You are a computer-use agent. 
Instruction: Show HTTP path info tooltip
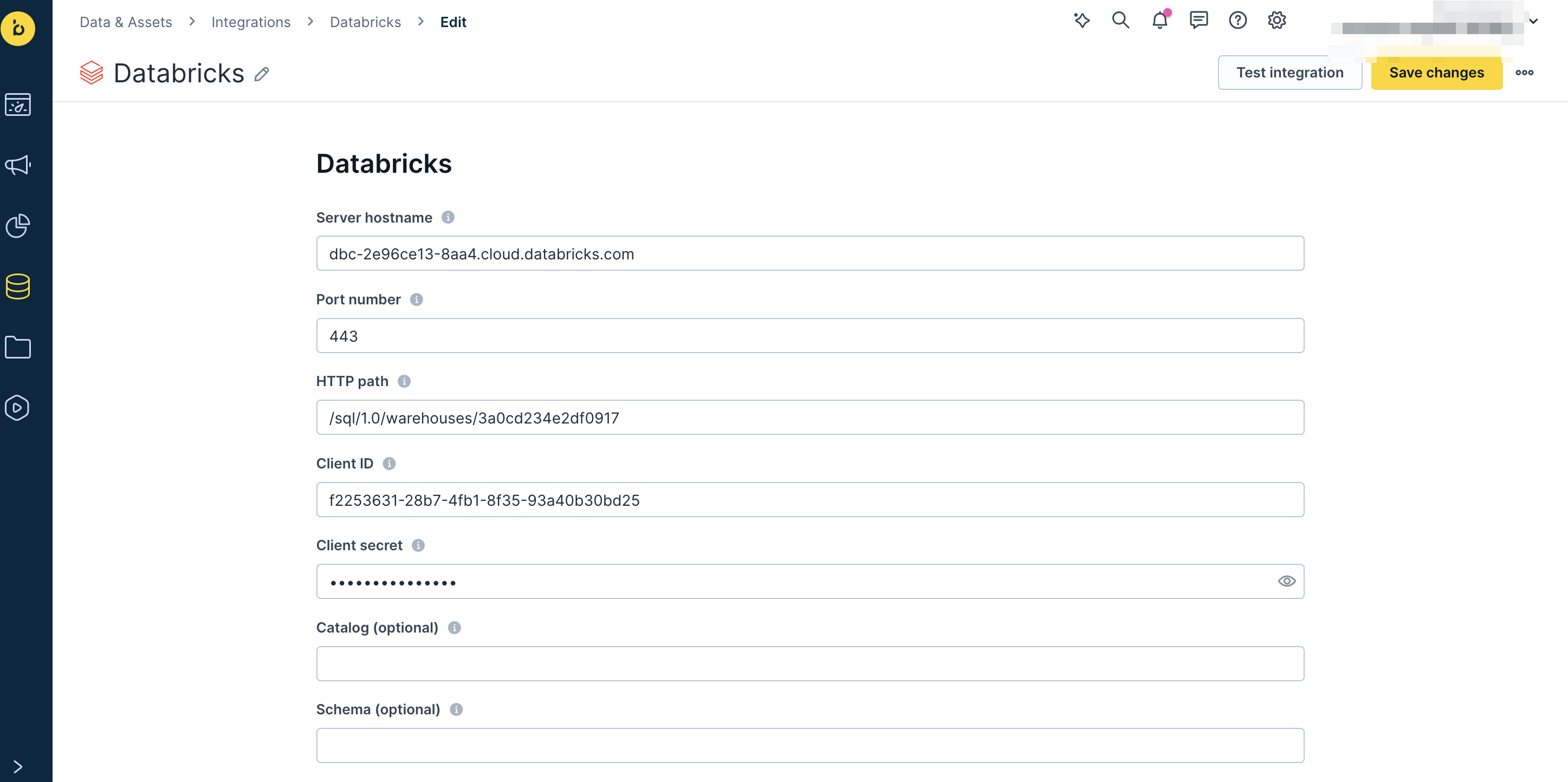[404, 381]
